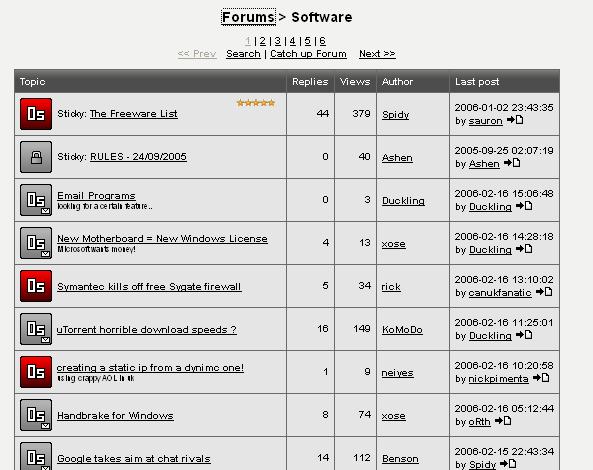The image size is (593, 470).
Task: Go to Next page link
Action: click(377, 54)
